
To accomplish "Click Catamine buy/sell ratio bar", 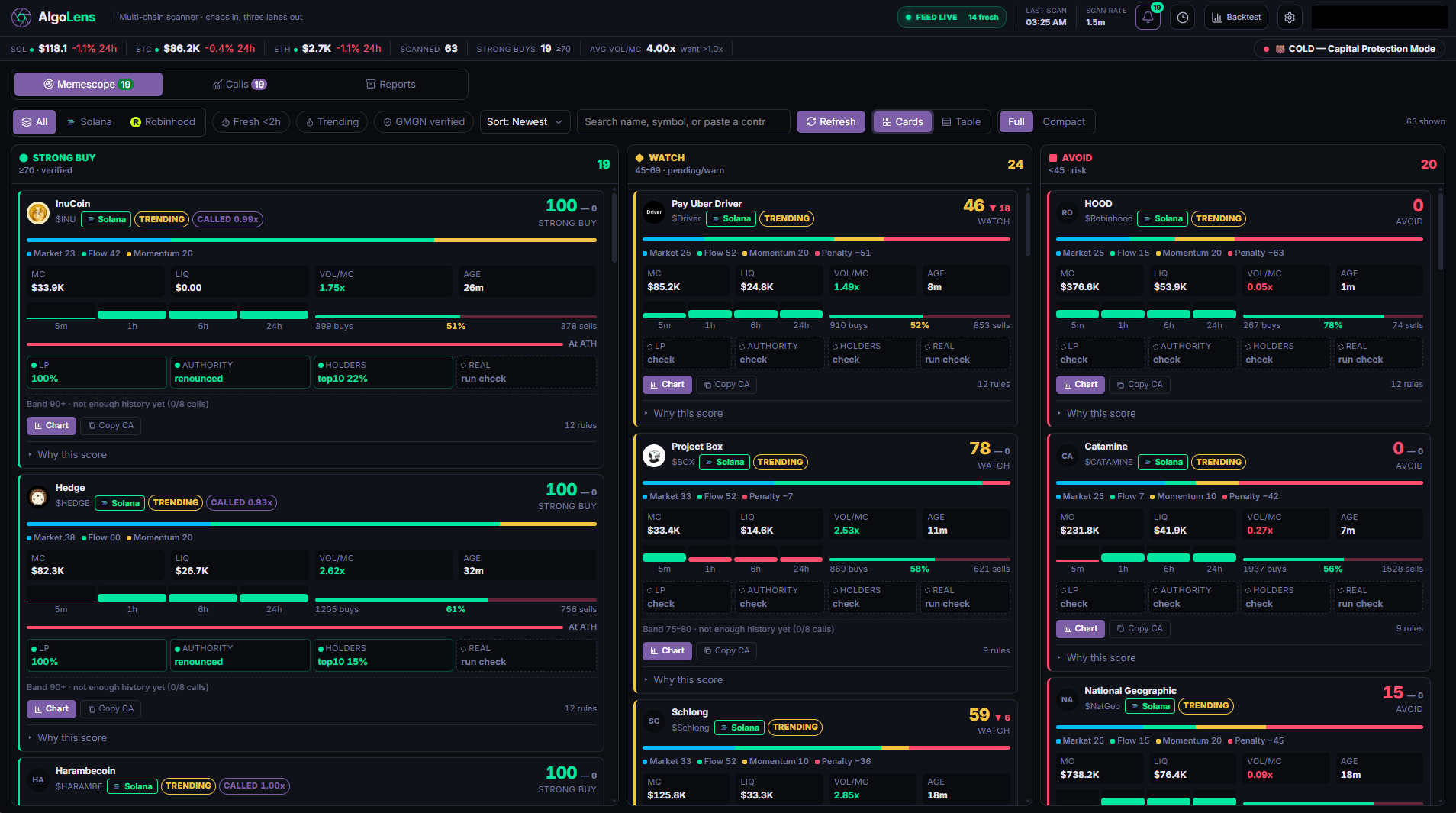I will [1332, 559].
